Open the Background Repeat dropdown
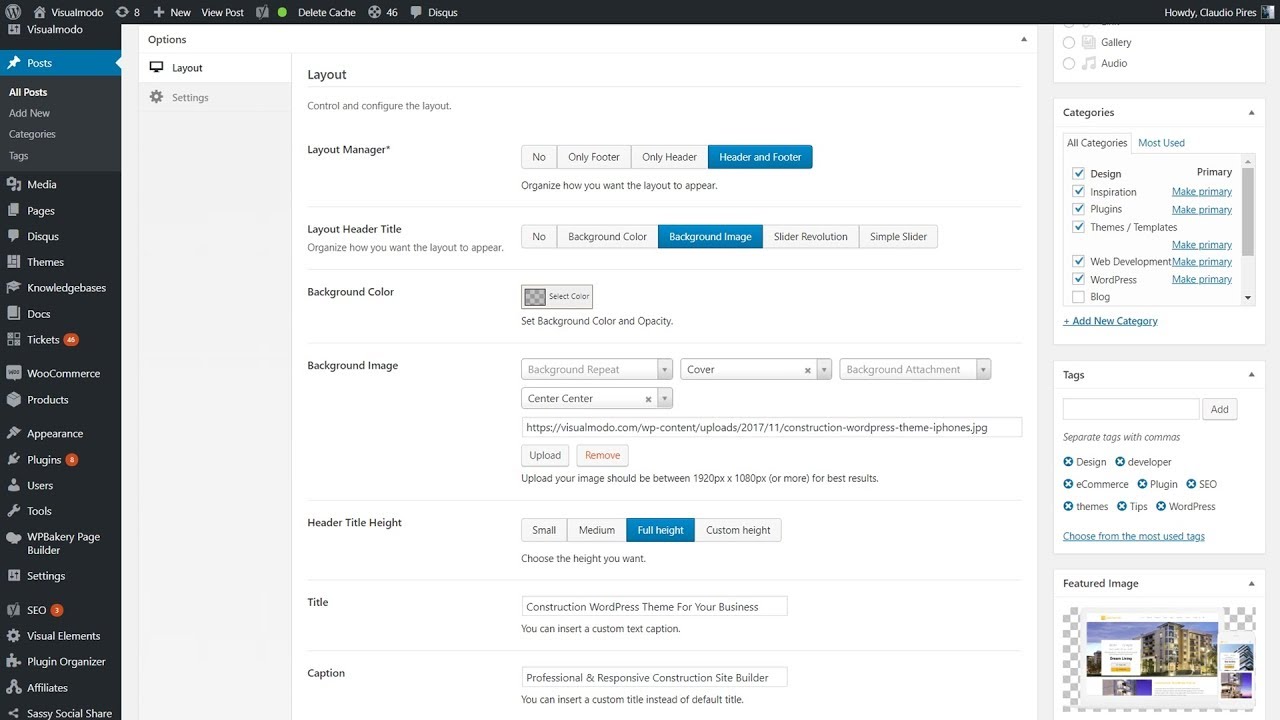Screen dimensions: 1280x720 click(596, 369)
